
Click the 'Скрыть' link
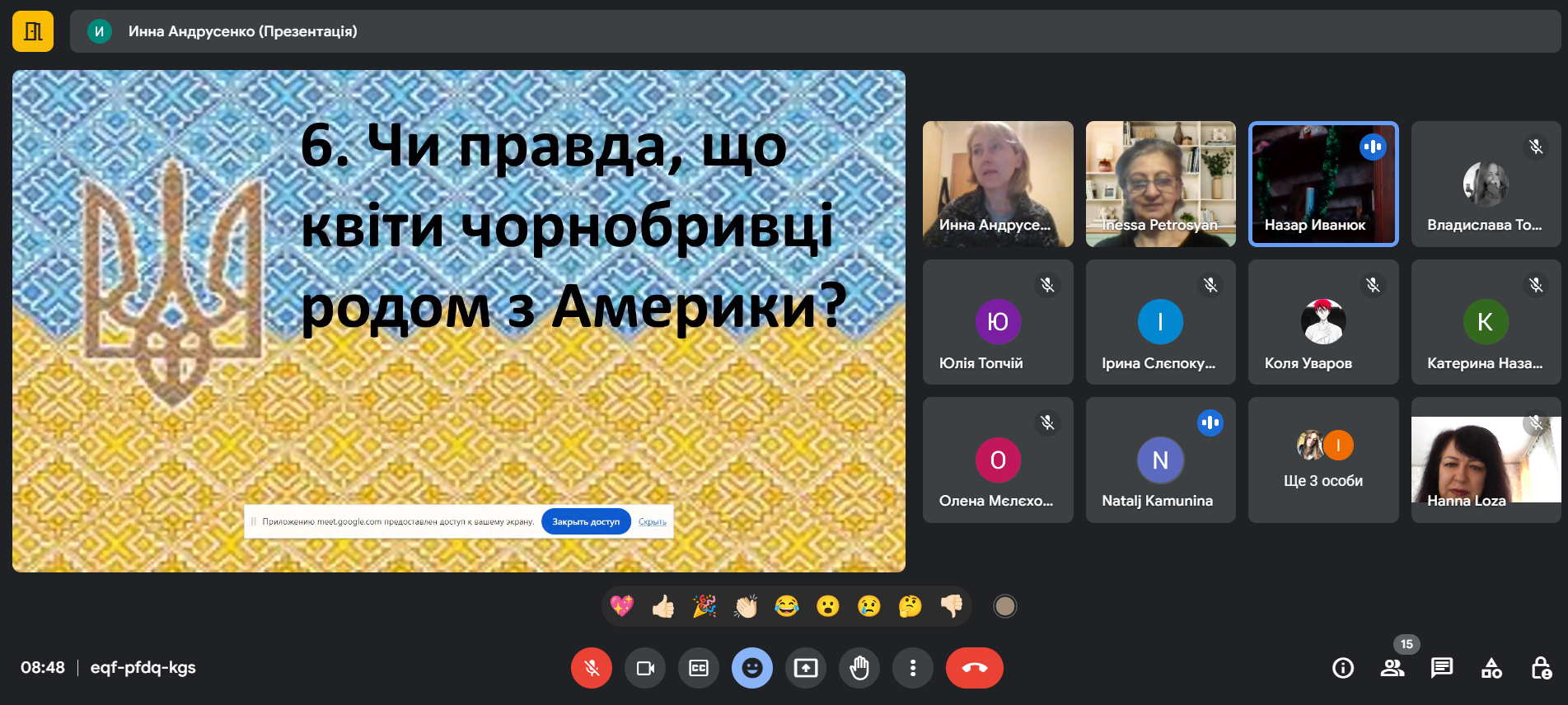coord(653,522)
